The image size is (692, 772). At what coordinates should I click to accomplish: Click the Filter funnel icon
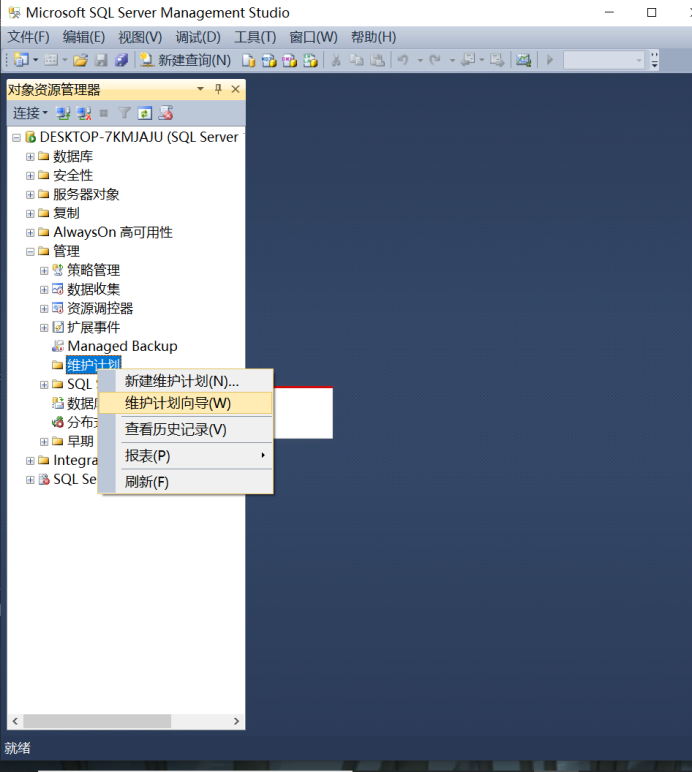125,114
